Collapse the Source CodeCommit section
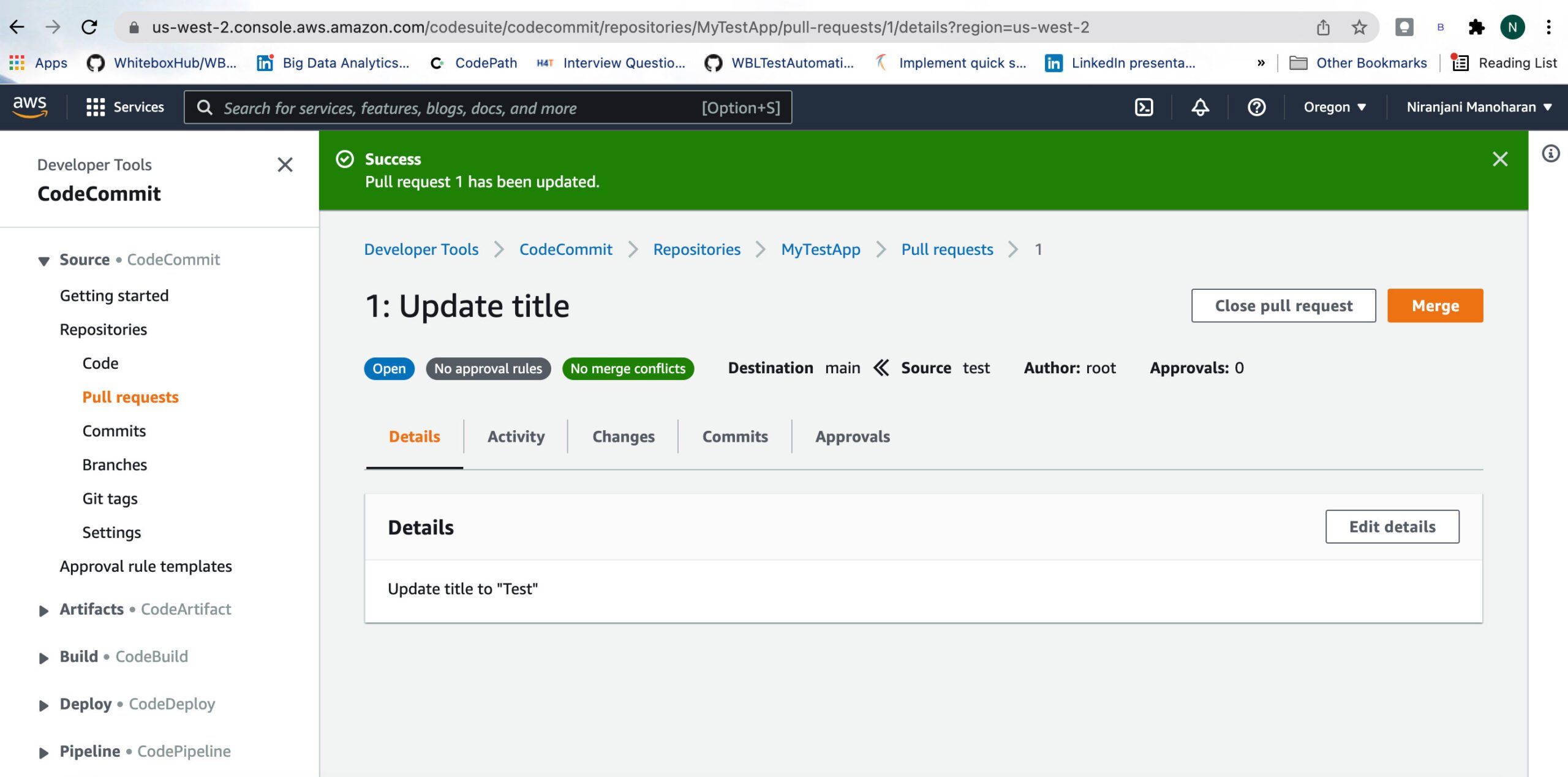This screenshot has width=1568, height=777. click(43, 260)
